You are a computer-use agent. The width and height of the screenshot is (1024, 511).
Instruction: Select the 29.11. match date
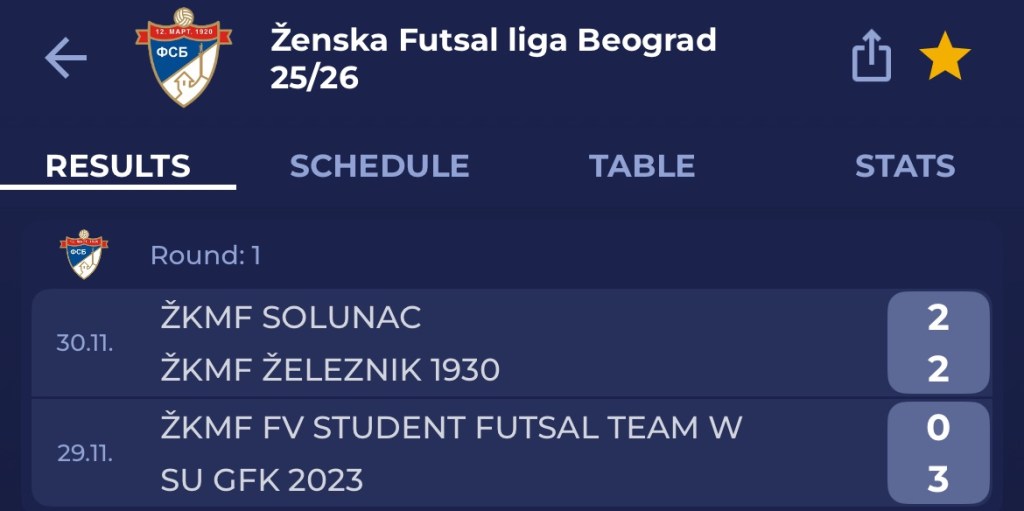(85, 453)
